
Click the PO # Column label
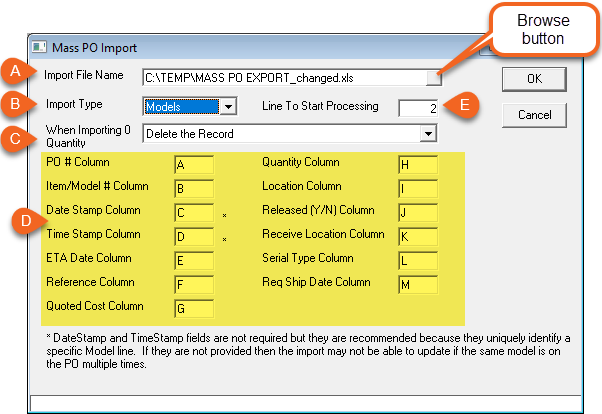point(78,162)
